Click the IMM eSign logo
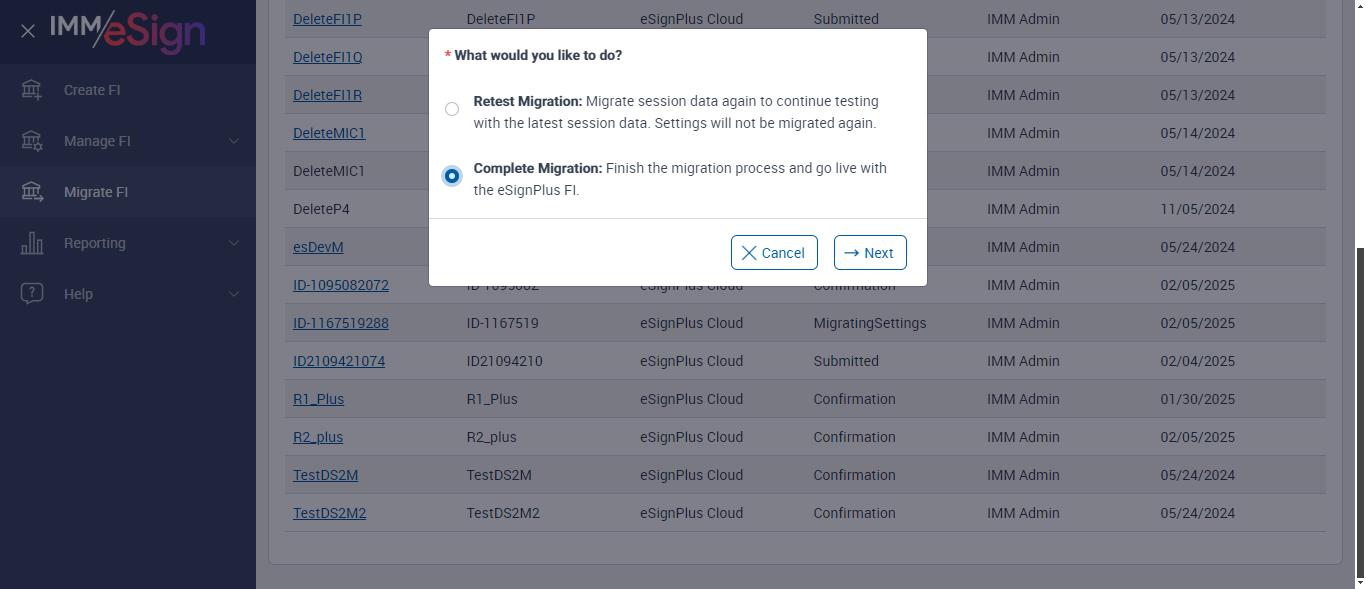The width and height of the screenshot is (1366, 589). 128,30
